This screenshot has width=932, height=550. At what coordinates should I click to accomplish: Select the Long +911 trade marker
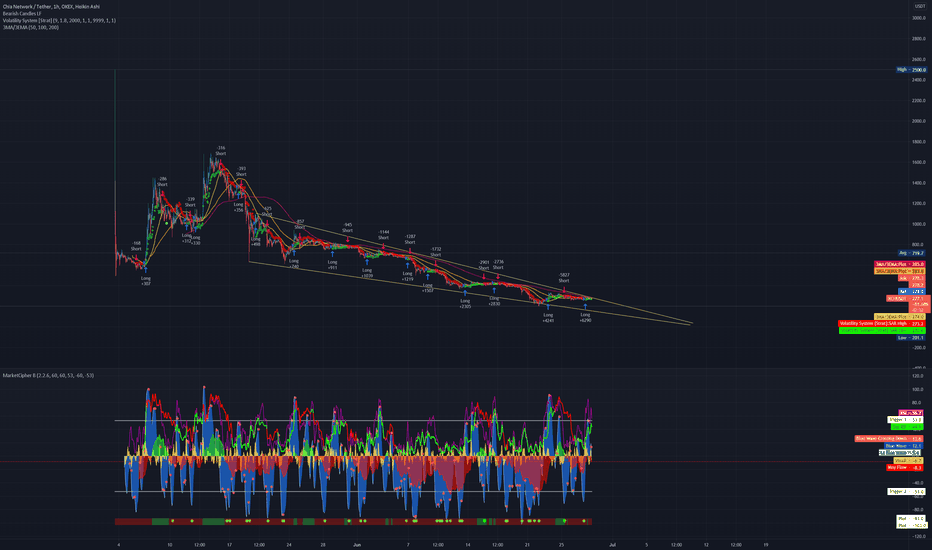(332, 265)
